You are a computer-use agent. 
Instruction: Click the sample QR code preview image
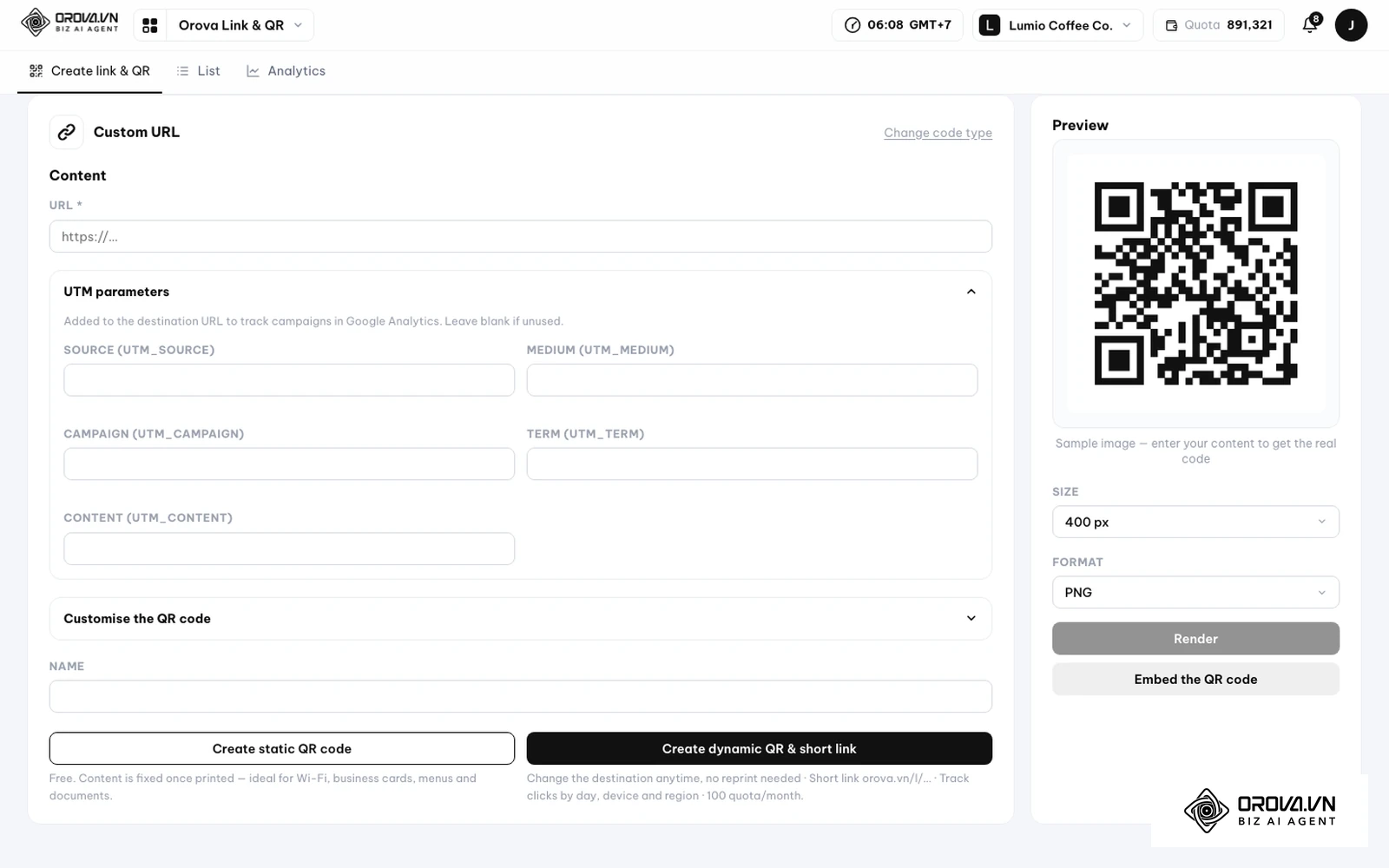tap(1195, 284)
